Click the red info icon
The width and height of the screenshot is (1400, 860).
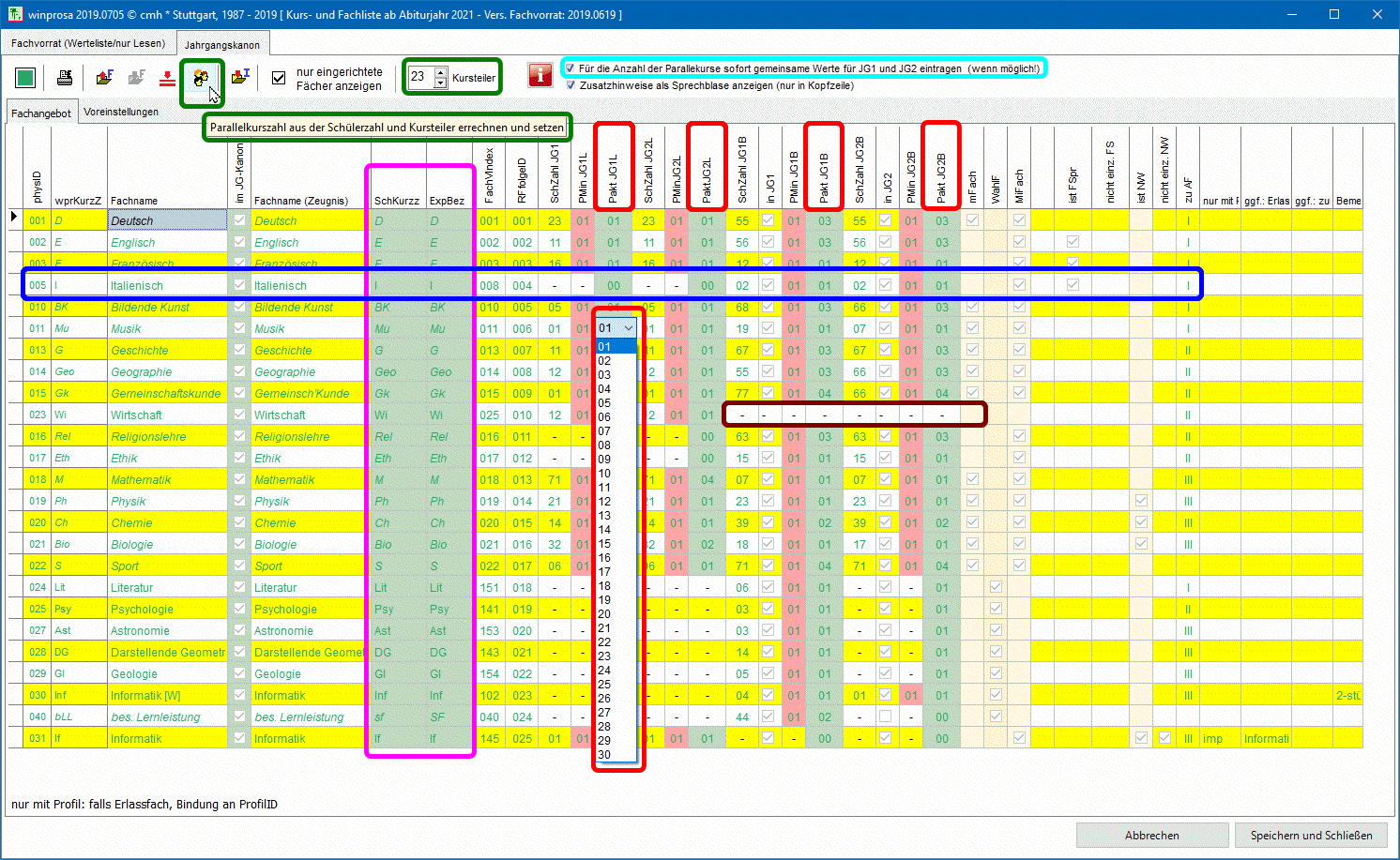(x=540, y=76)
